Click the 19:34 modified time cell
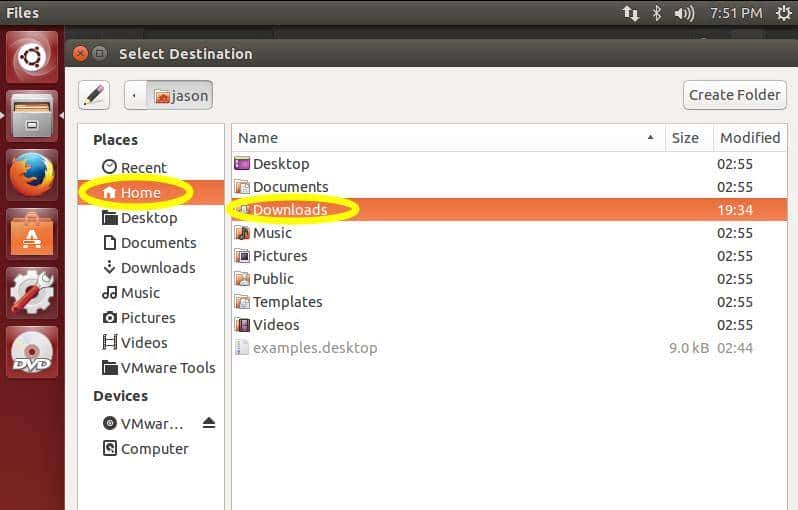 coord(735,210)
